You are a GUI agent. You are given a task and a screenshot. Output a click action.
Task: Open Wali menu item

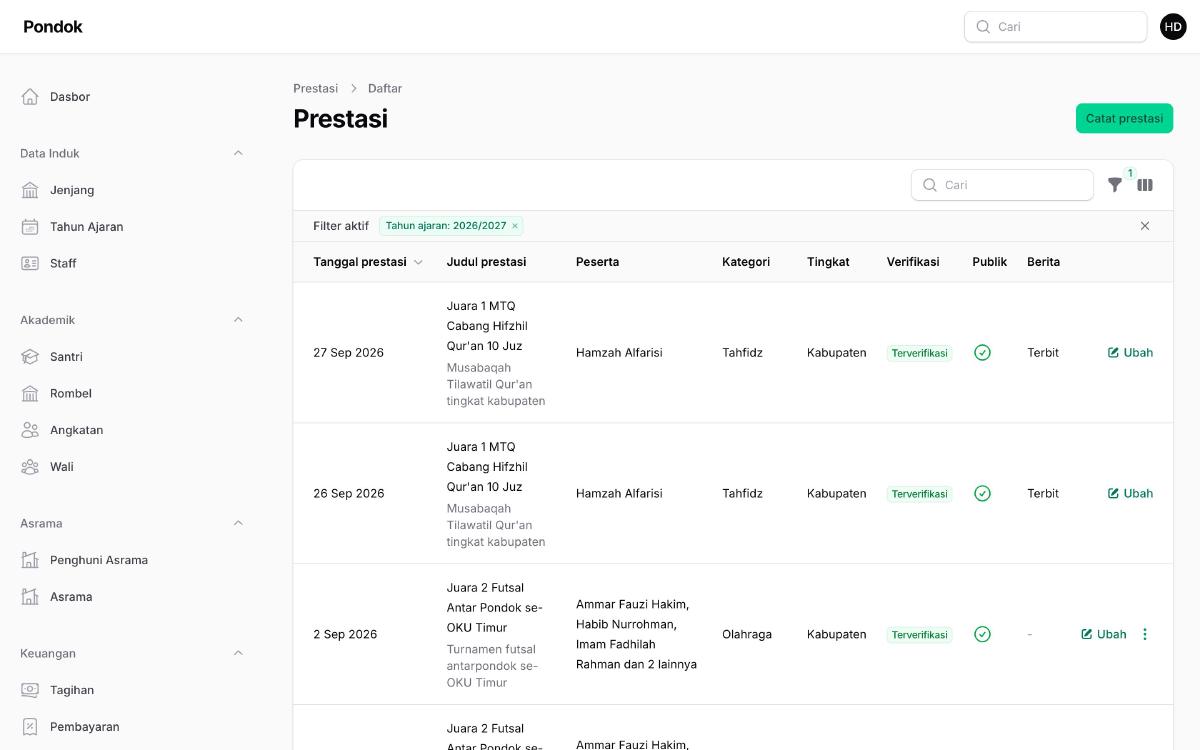click(x=132, y=467)
